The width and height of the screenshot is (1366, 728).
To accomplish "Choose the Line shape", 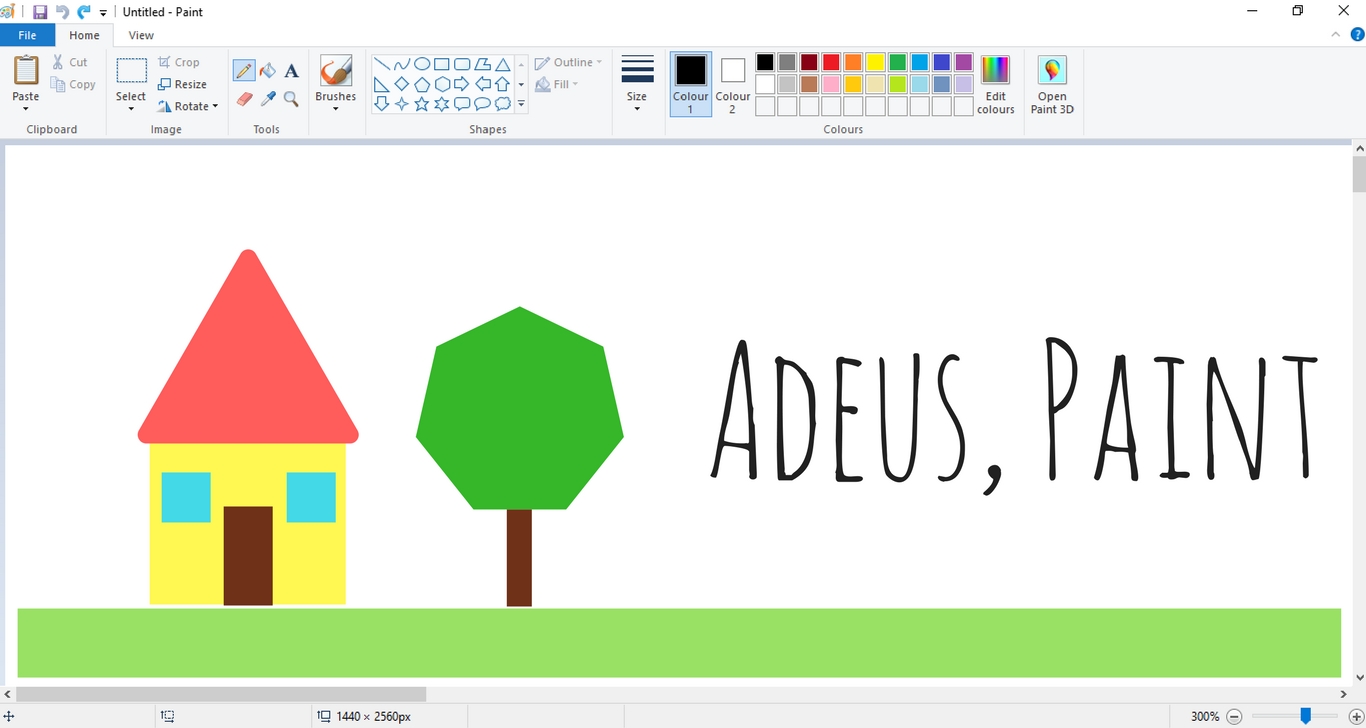I will coord(381,64).
